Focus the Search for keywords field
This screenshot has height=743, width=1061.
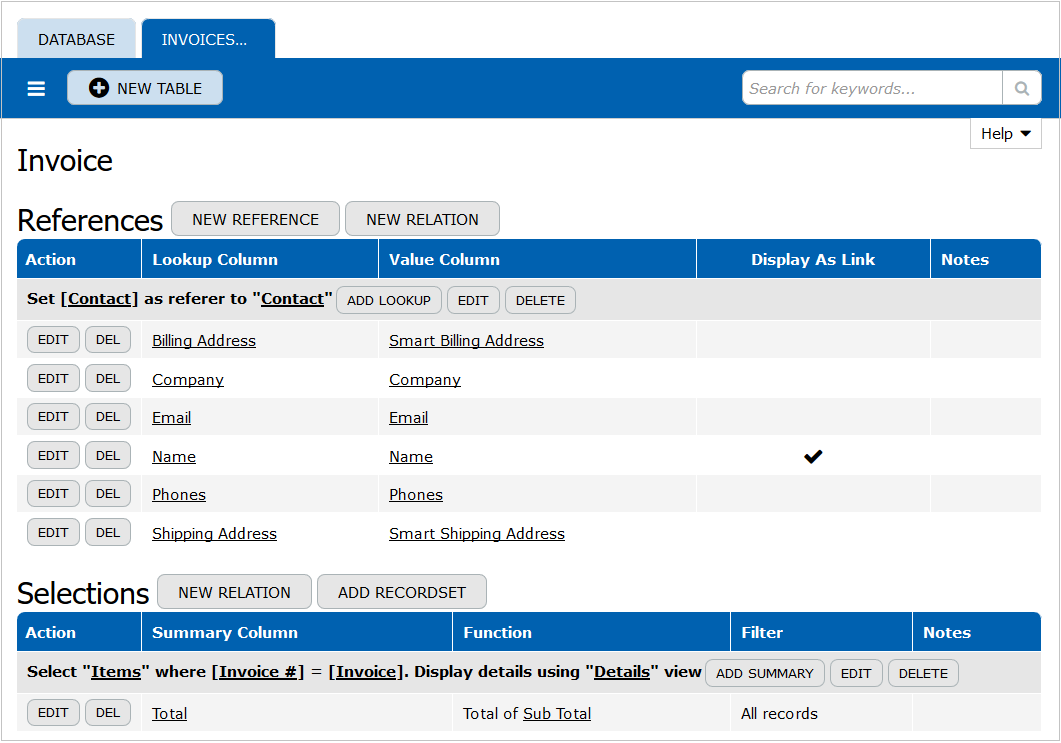point(872,88)
